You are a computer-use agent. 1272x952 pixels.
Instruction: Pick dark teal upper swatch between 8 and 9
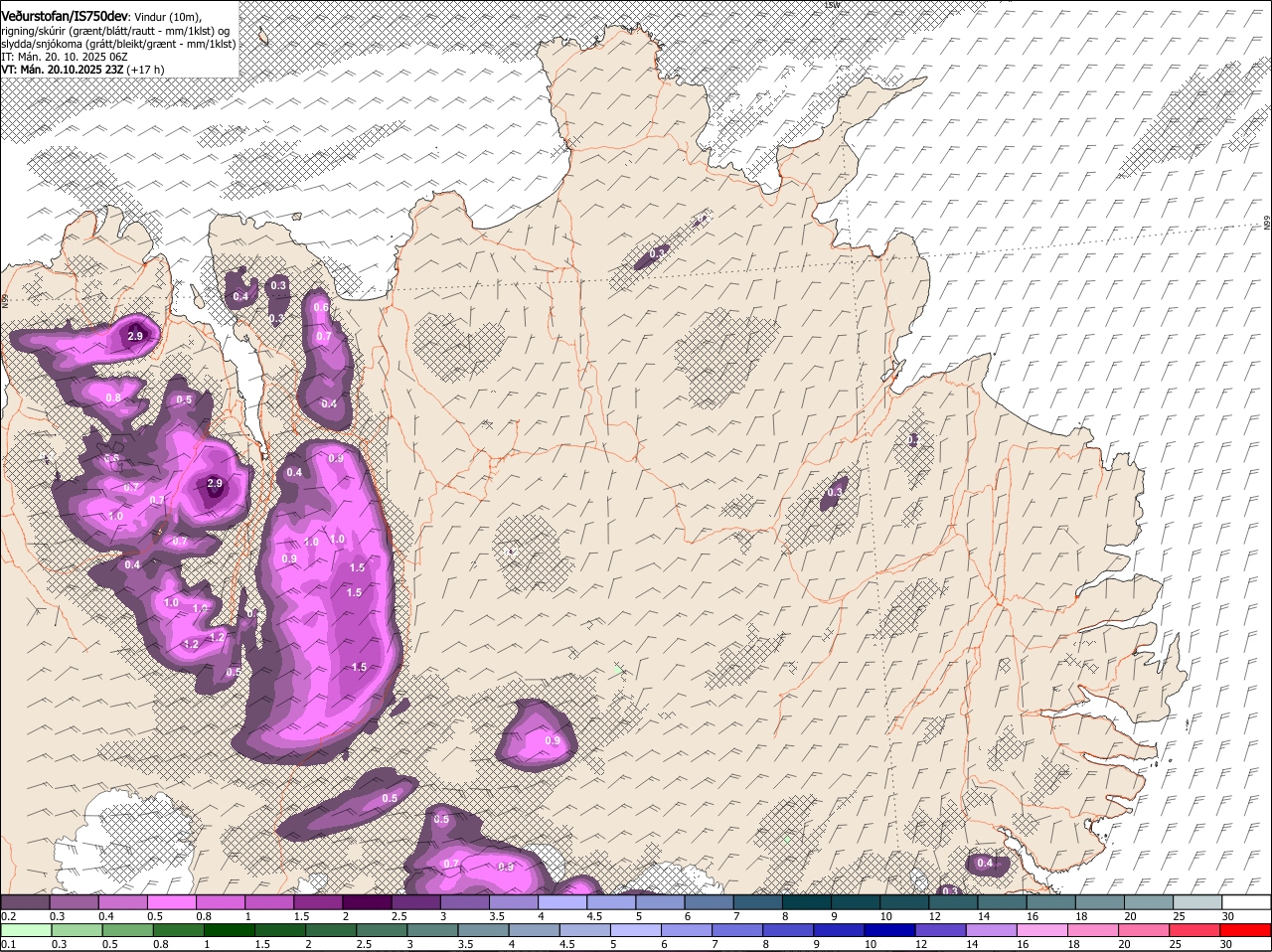805,902
